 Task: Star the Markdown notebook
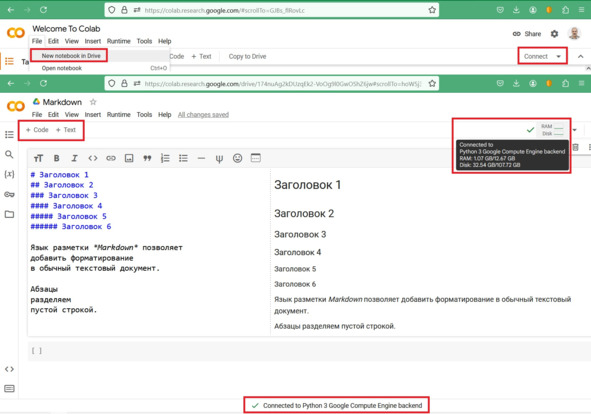(93, 102)
